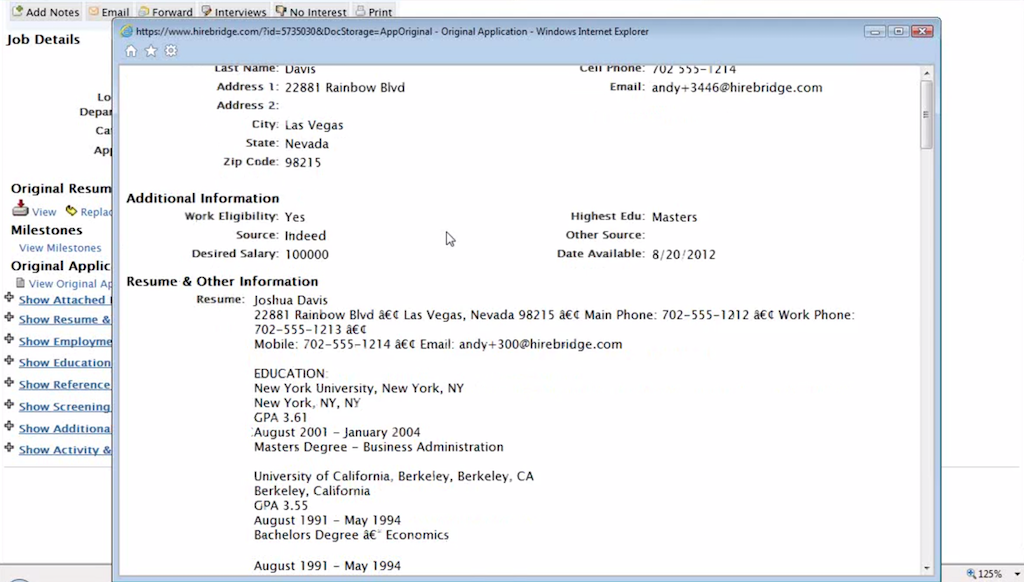Screen dimensions: 1024x582
Task: Click the Print toolbar button
Action: click(x=374, y=12)
